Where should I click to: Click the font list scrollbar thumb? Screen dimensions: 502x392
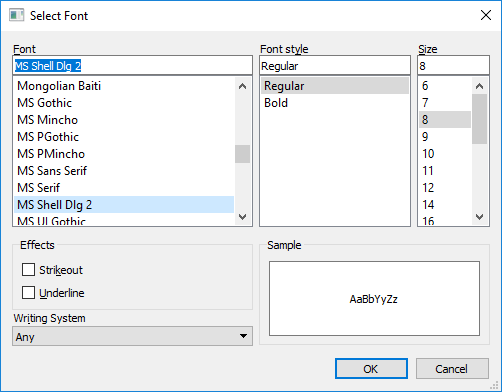[243, 154]
